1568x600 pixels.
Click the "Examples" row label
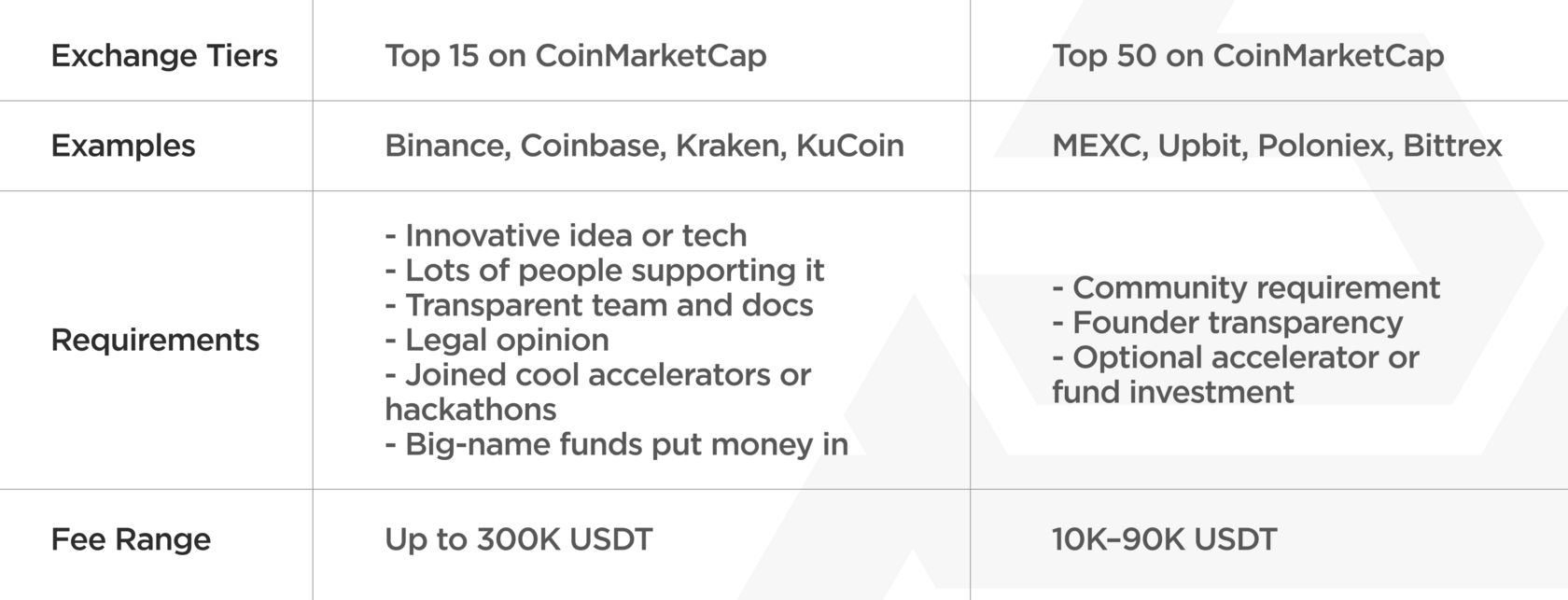click(123, 146)
